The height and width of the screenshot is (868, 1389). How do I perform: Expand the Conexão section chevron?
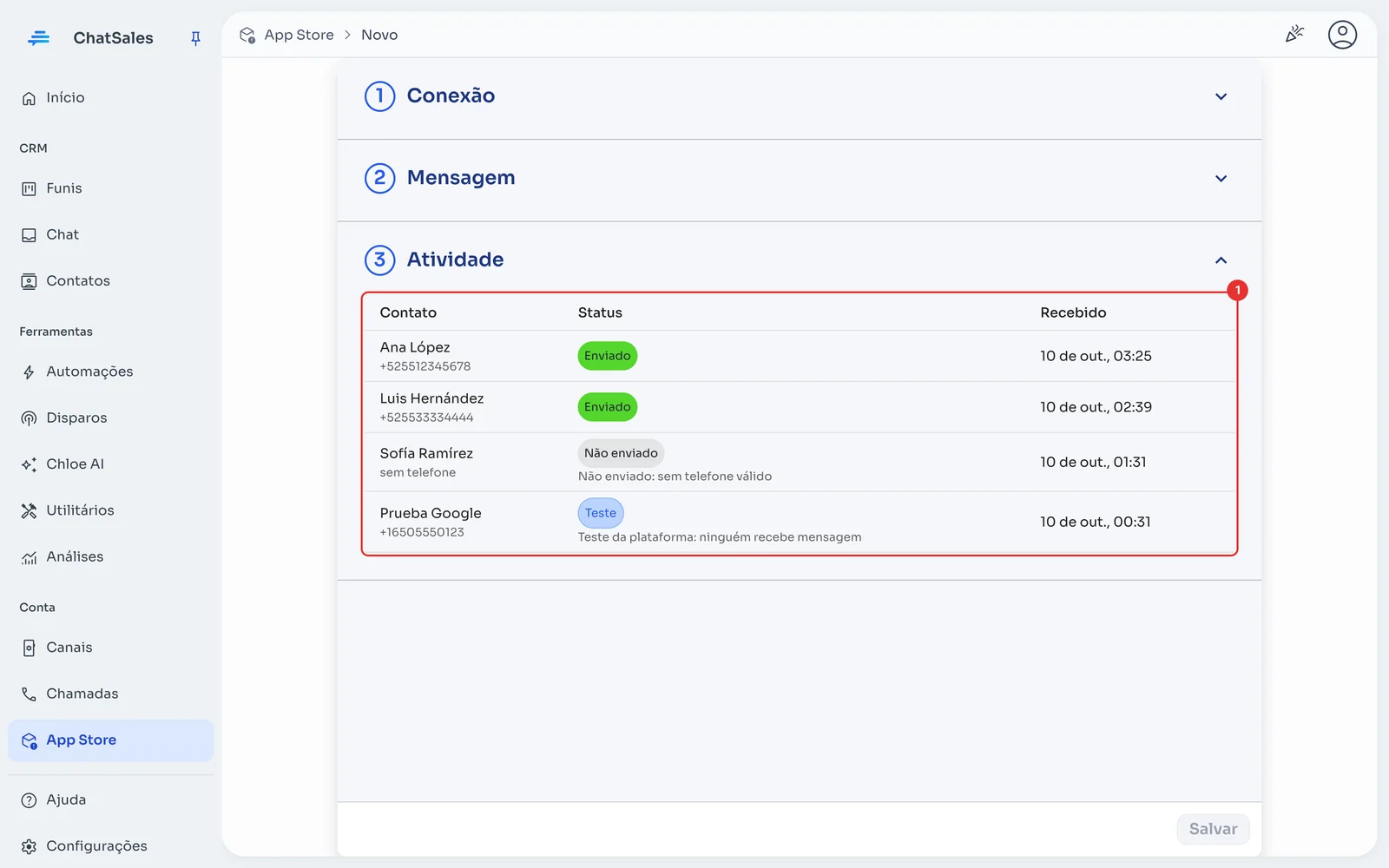tap(1221, 96)
